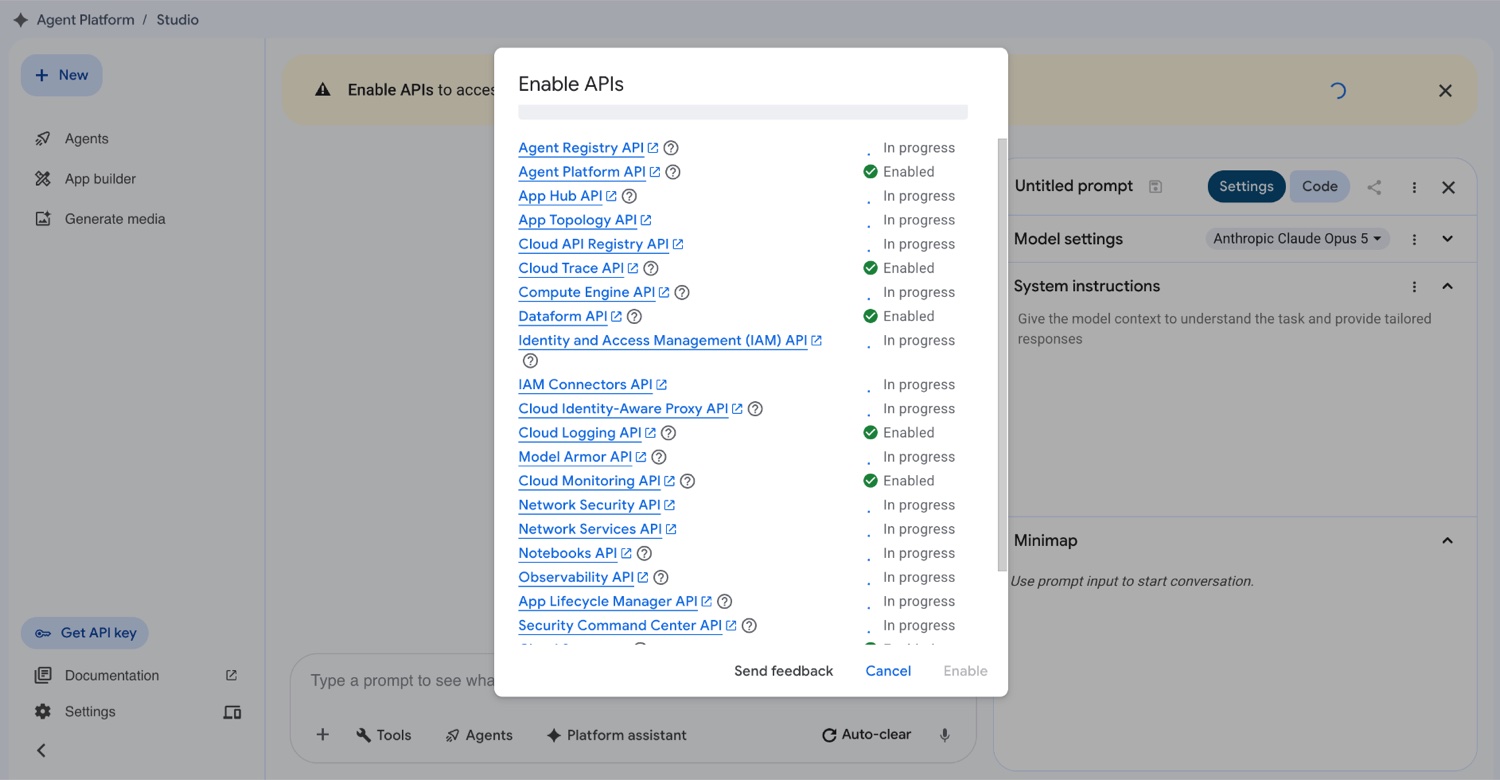Open help for Agent Registry API

coord(671,148)
